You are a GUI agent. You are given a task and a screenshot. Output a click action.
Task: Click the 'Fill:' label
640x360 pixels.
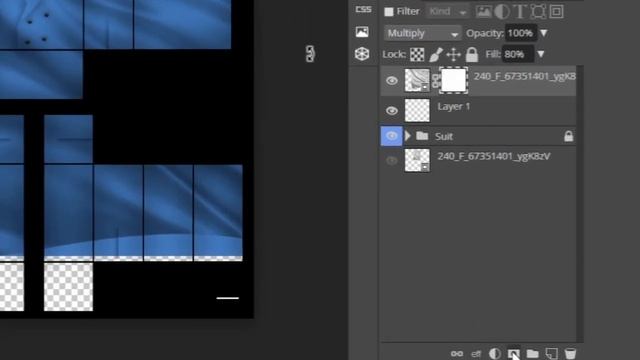click(493, 54)
